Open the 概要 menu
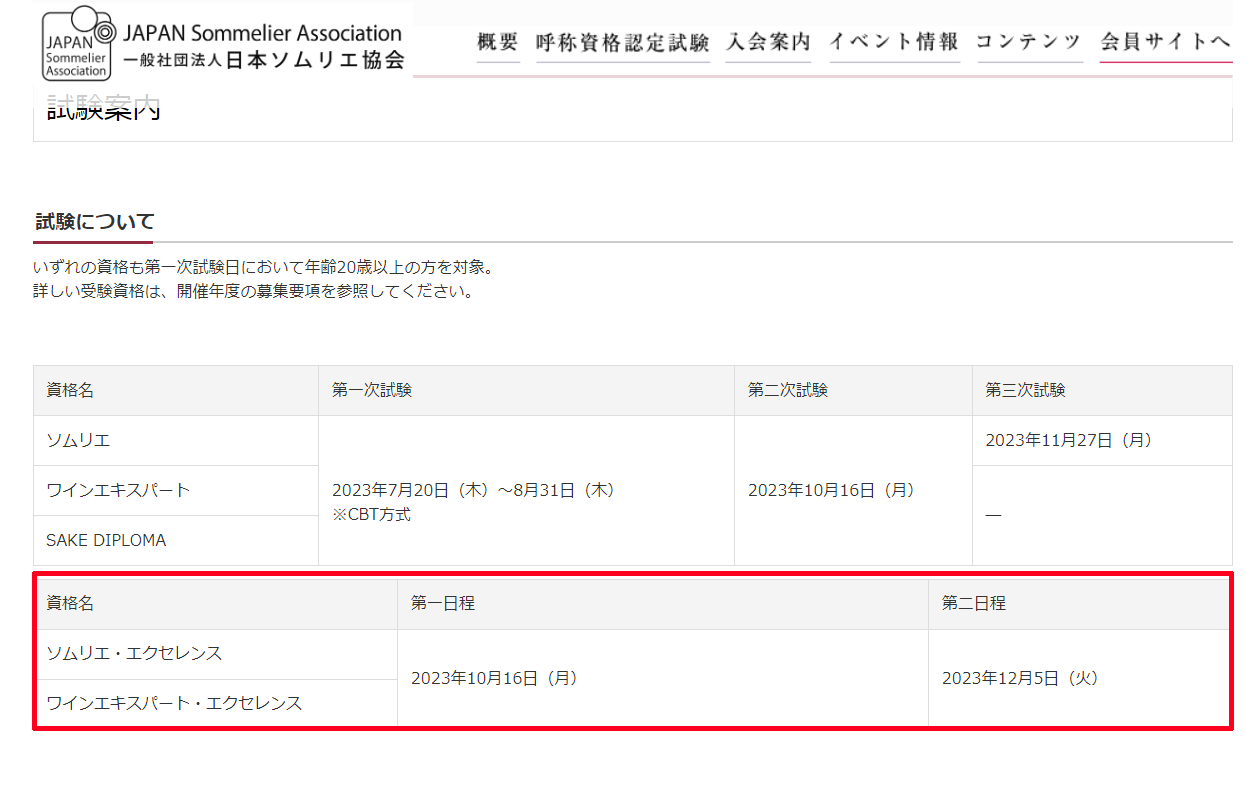Image resolution: width=1250 pixels, height=785 pixels. [498, 42]
